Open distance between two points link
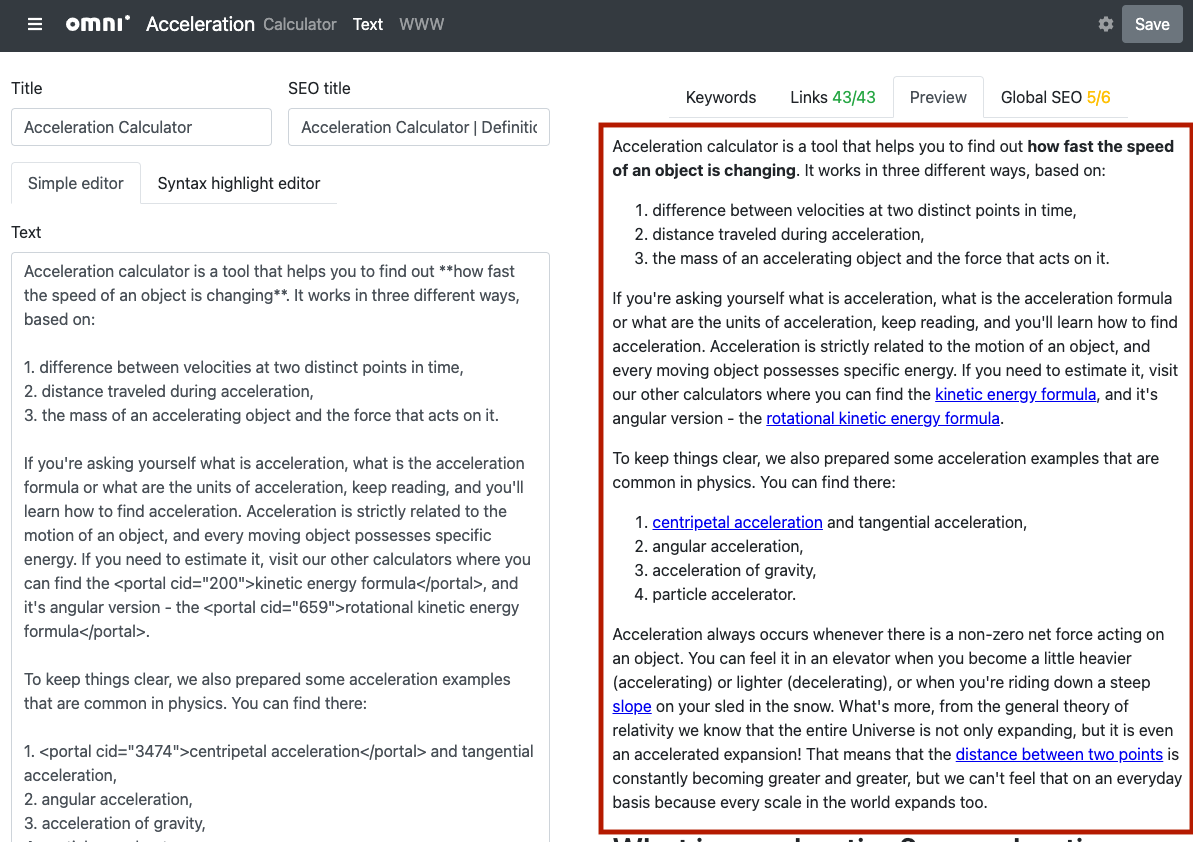The image size is (1193, 842). [x=1059, y=755]
